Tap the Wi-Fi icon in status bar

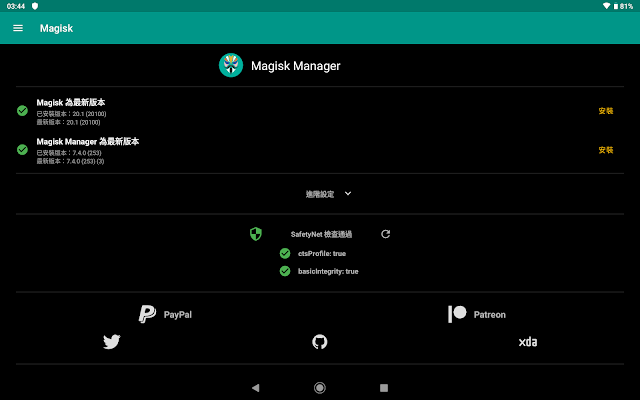pyautogui.click(x=607, y=6)
